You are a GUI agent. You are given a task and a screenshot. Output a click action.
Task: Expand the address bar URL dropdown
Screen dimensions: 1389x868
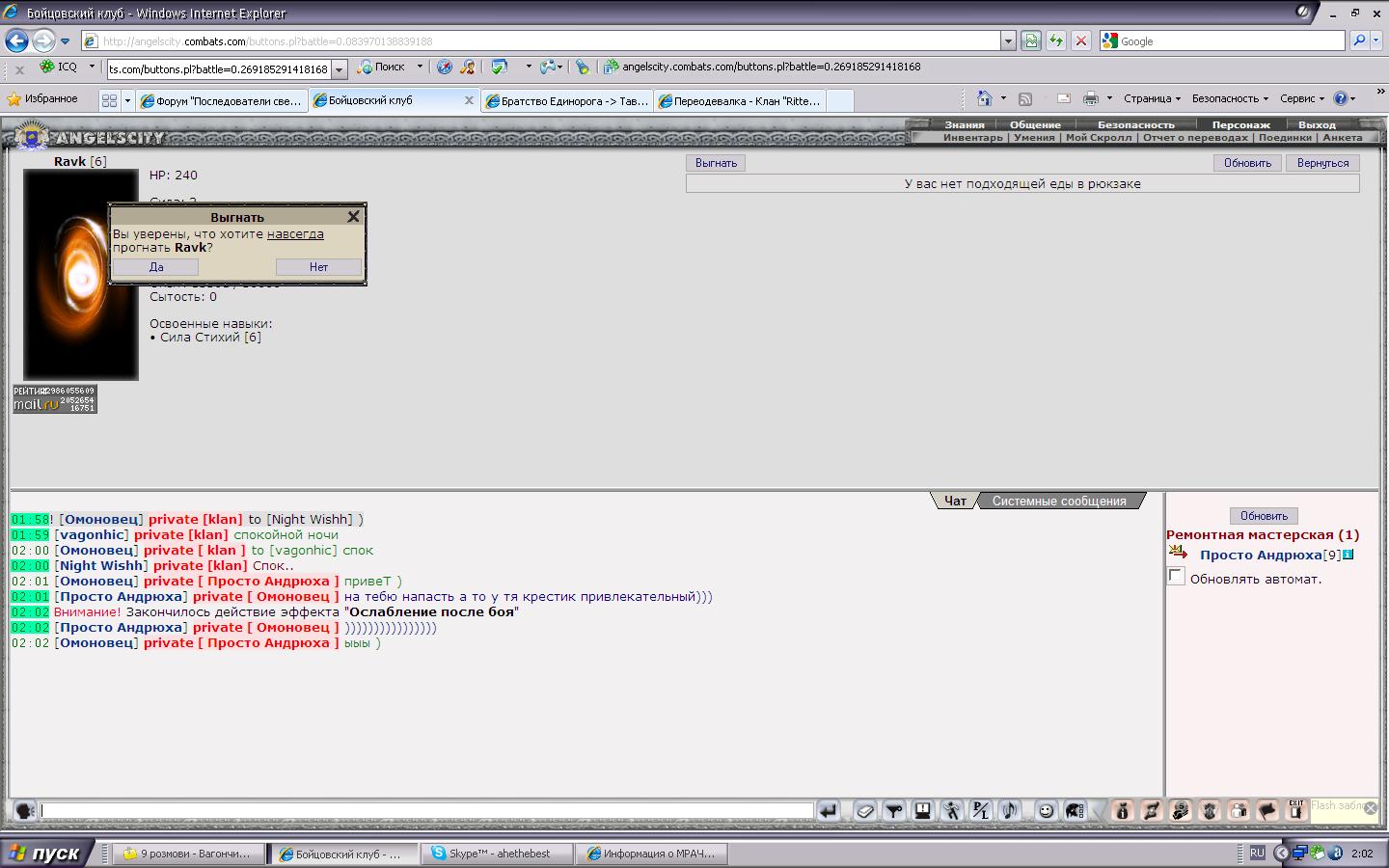coord(1008,41)
